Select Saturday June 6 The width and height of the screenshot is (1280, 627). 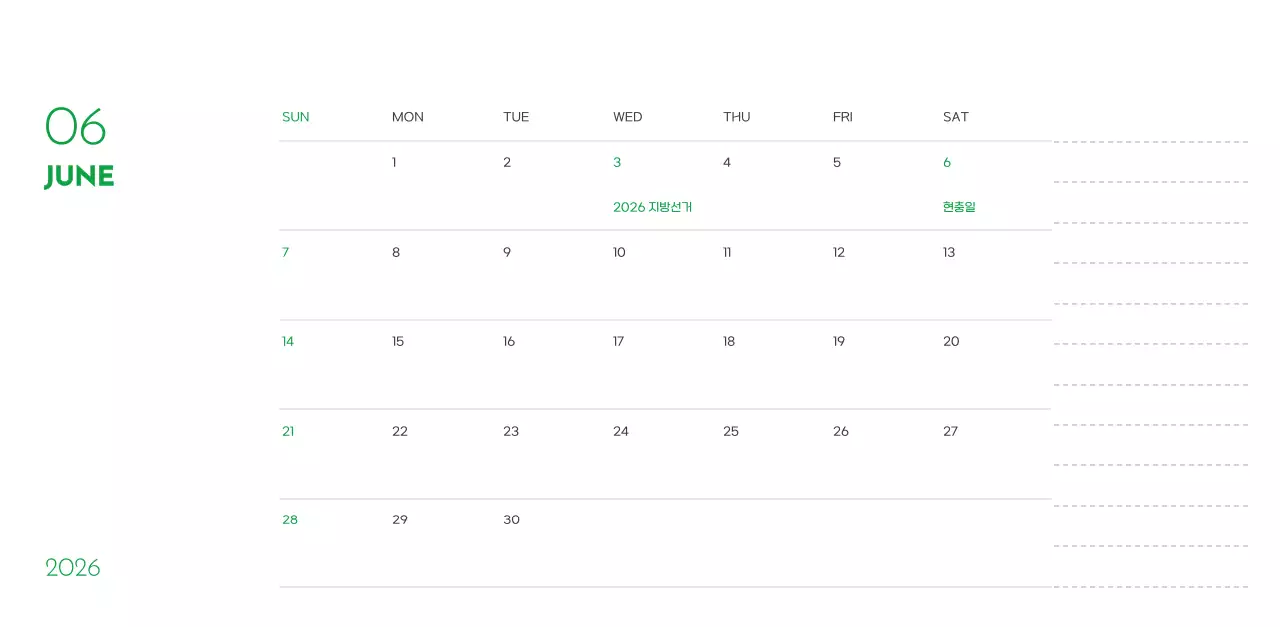point(947,162)
